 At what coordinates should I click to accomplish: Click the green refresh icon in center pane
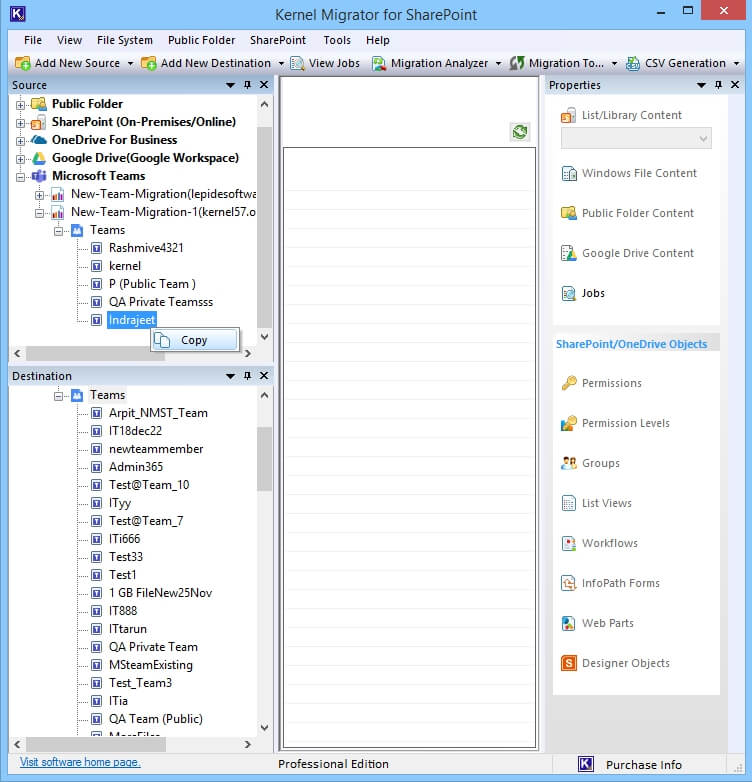[x=520, y=132]
